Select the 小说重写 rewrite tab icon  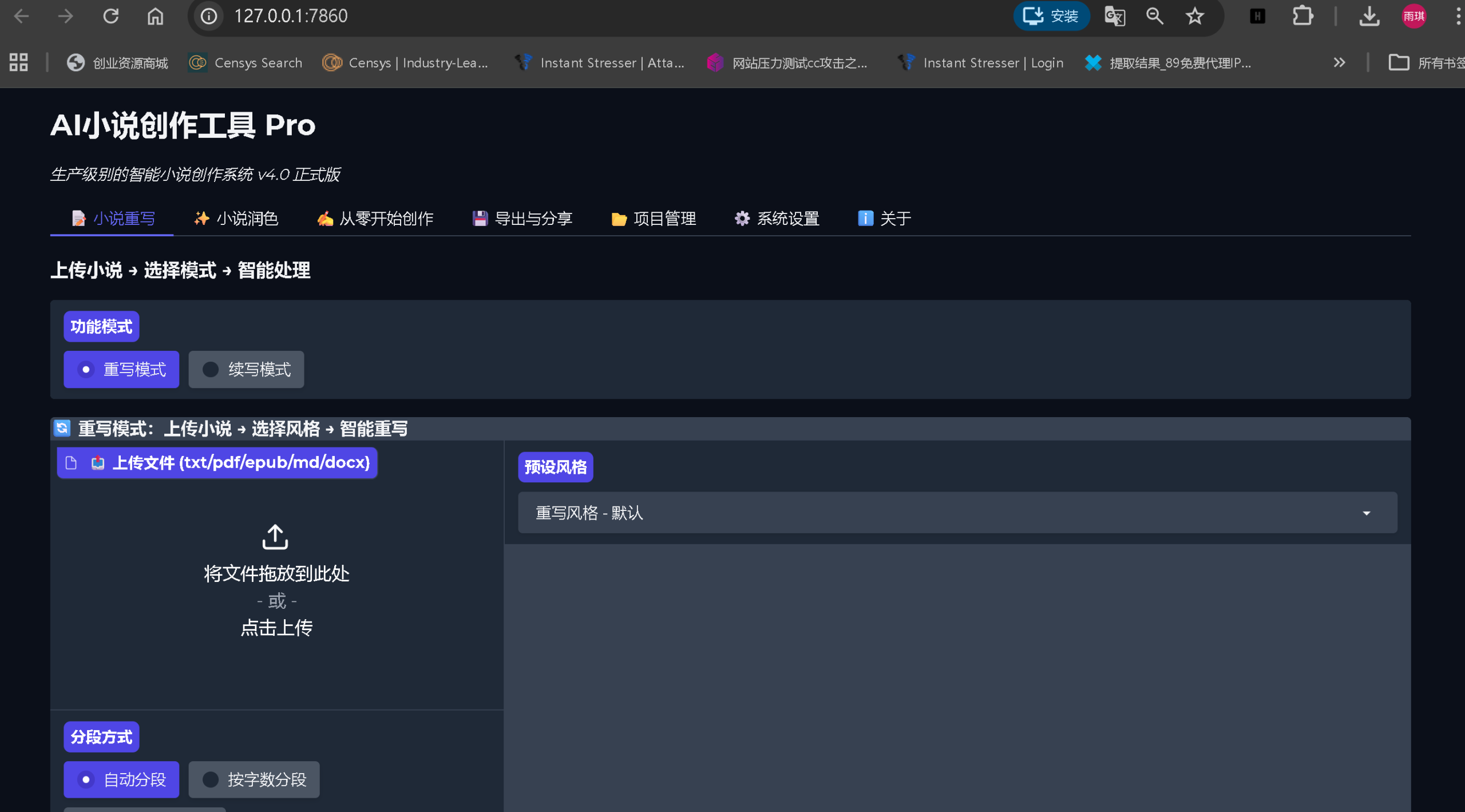[x=79, y=218]
